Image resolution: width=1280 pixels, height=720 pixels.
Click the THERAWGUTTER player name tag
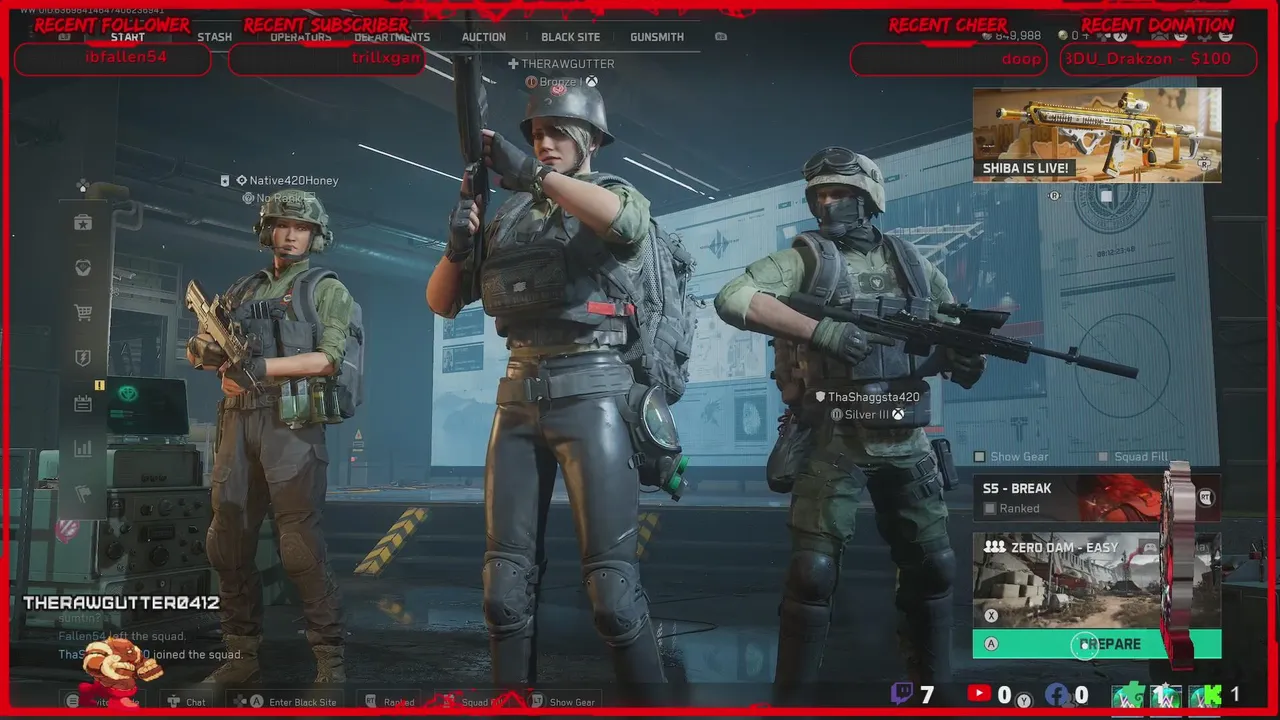tap(568, 64)
